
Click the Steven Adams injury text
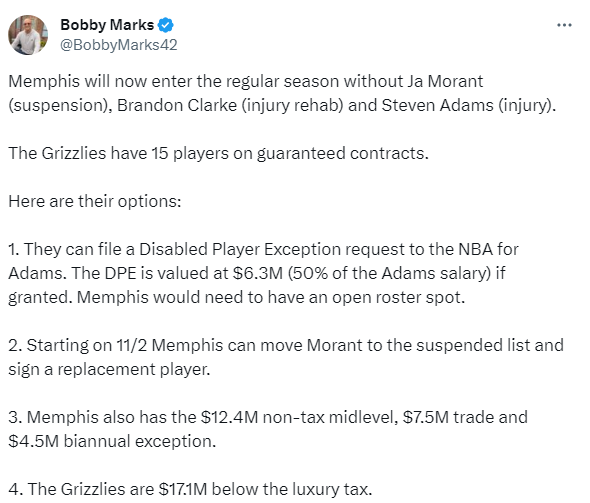468,105
